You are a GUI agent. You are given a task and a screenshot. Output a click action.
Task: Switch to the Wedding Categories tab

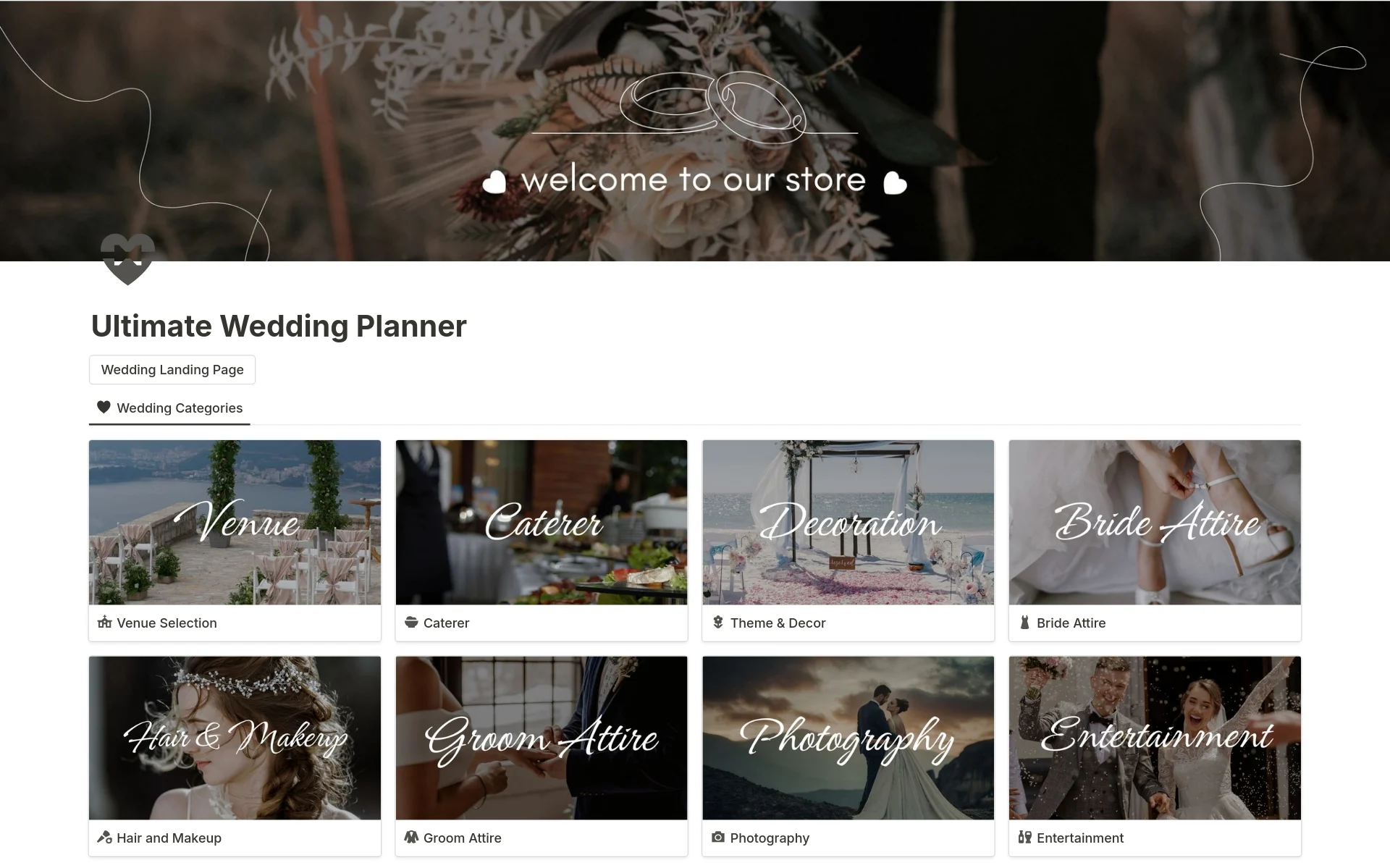click(169, 408)
